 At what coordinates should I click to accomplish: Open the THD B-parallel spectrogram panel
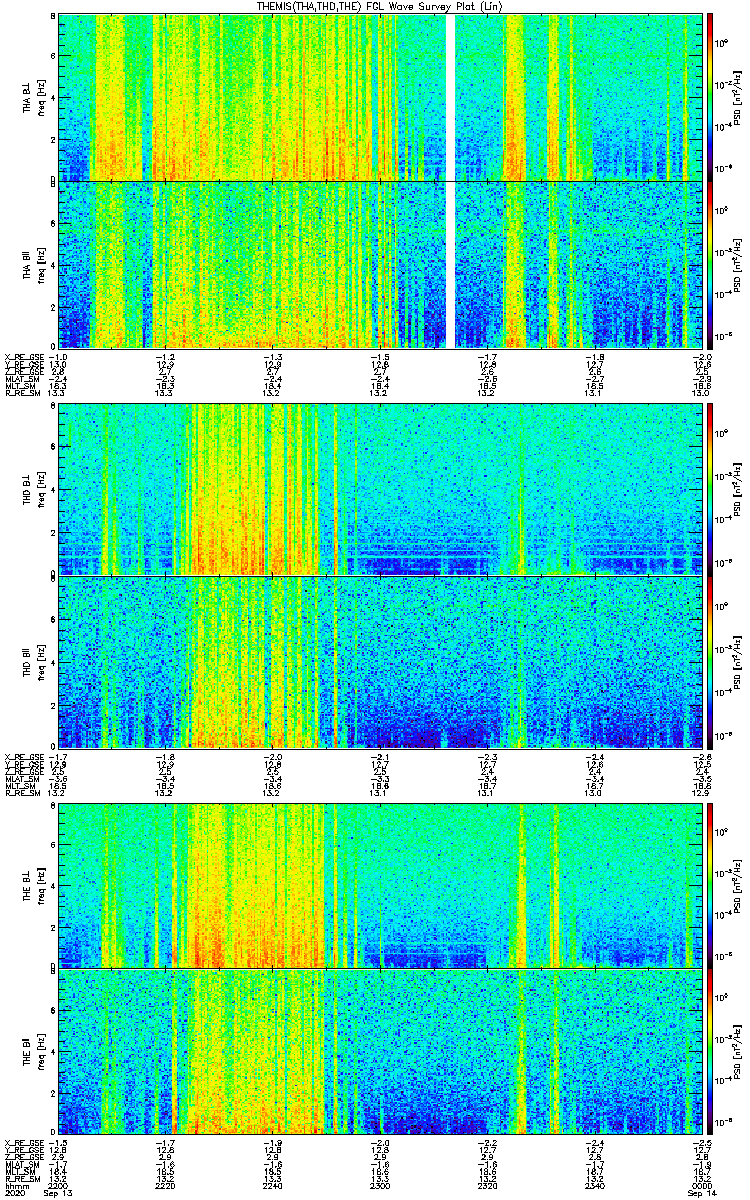click(379, 661)
